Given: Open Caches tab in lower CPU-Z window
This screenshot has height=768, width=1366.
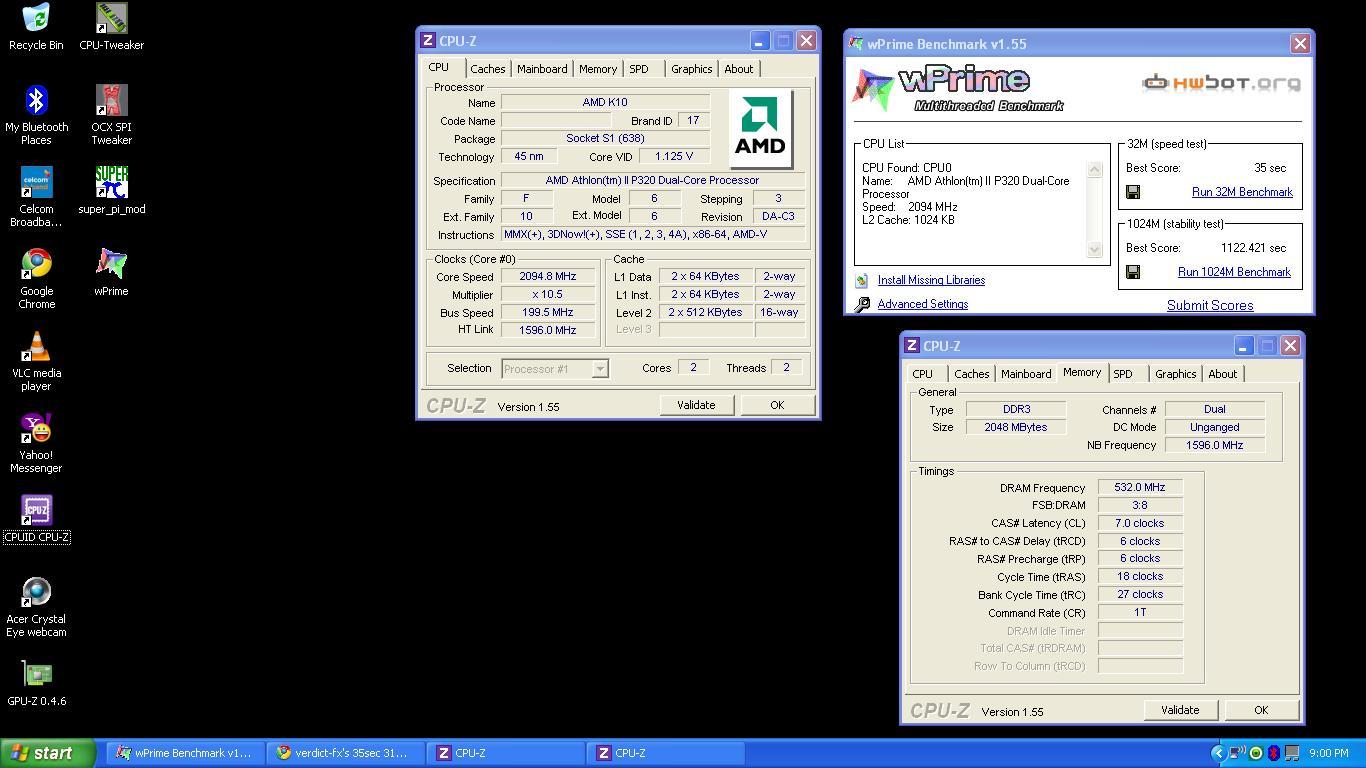Looking at the screenshot, I should pyautogui.click(x=972, y=374).
